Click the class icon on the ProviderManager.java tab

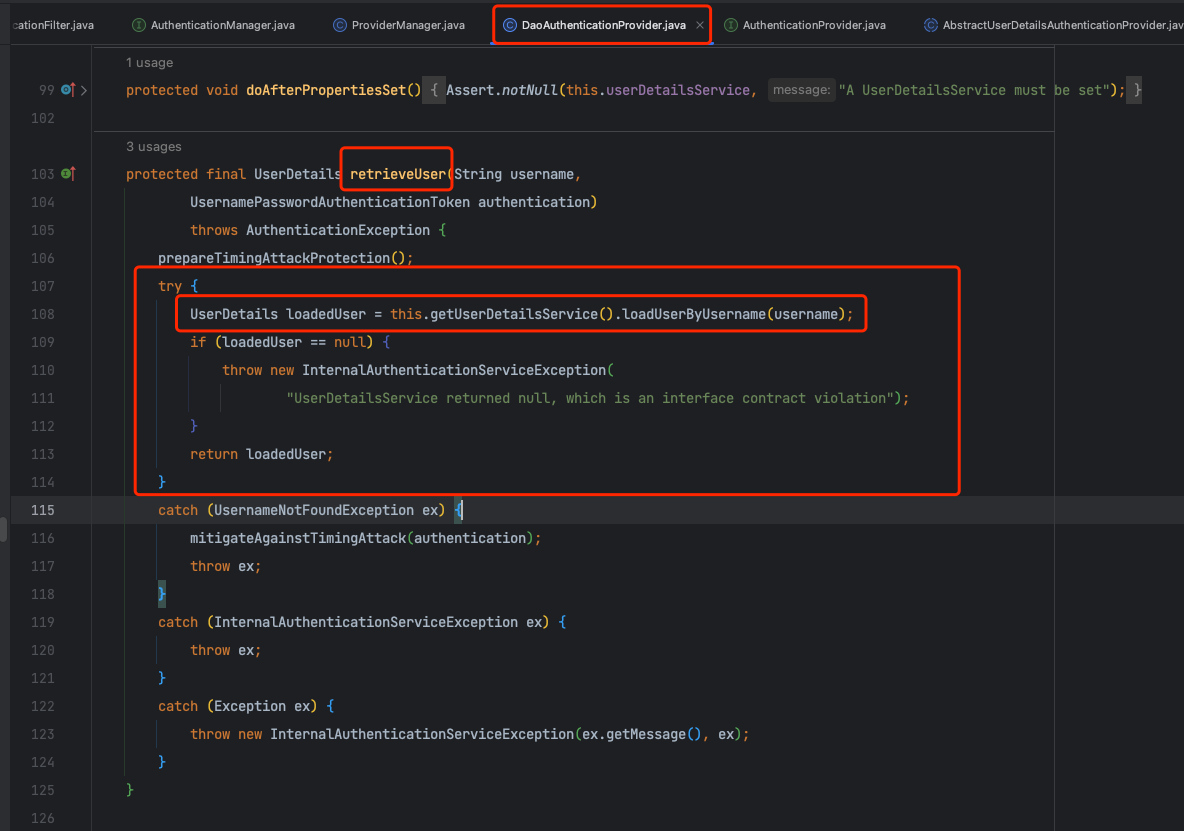point(340,25)
